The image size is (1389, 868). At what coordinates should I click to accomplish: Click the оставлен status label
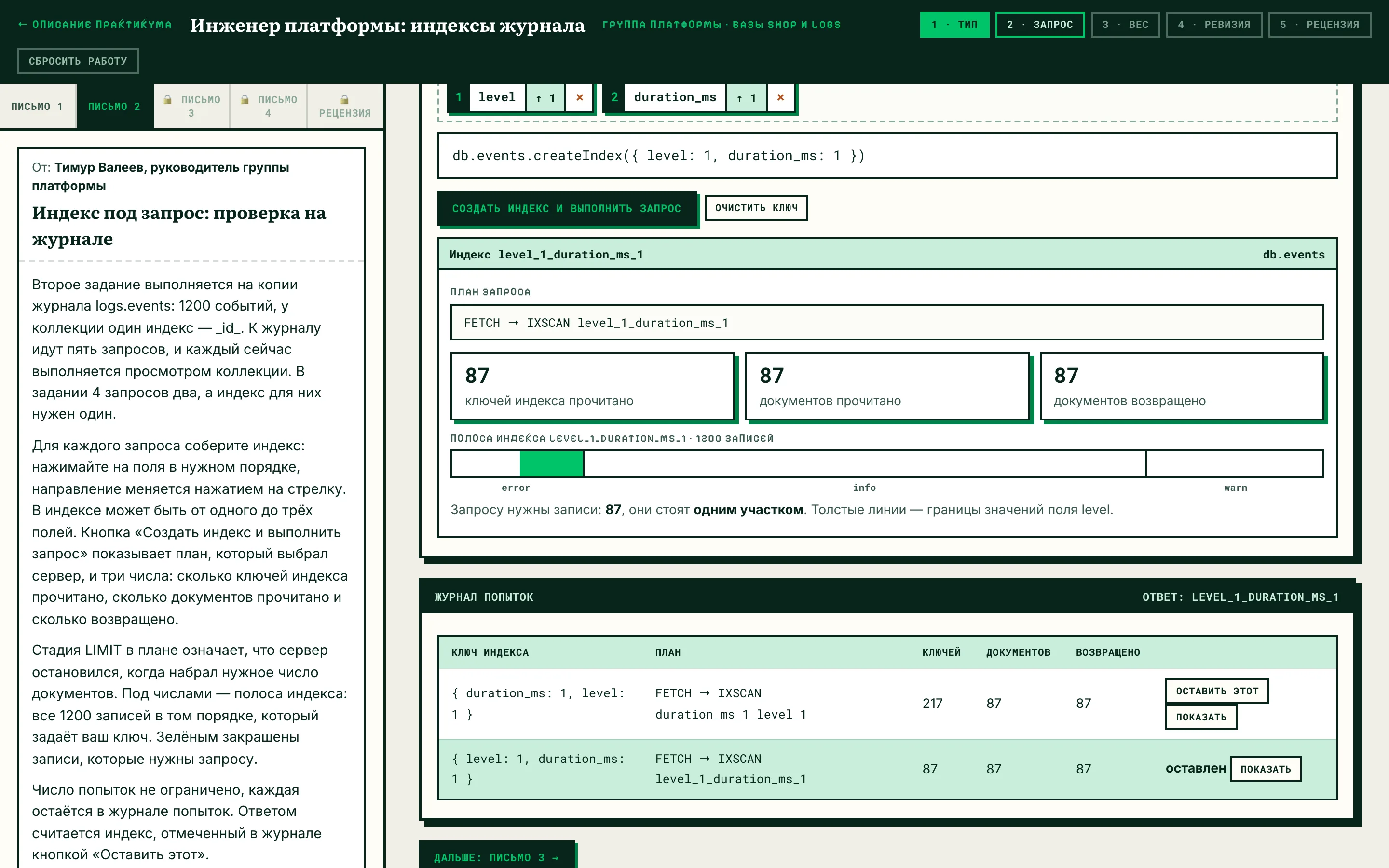(1196, 769)
